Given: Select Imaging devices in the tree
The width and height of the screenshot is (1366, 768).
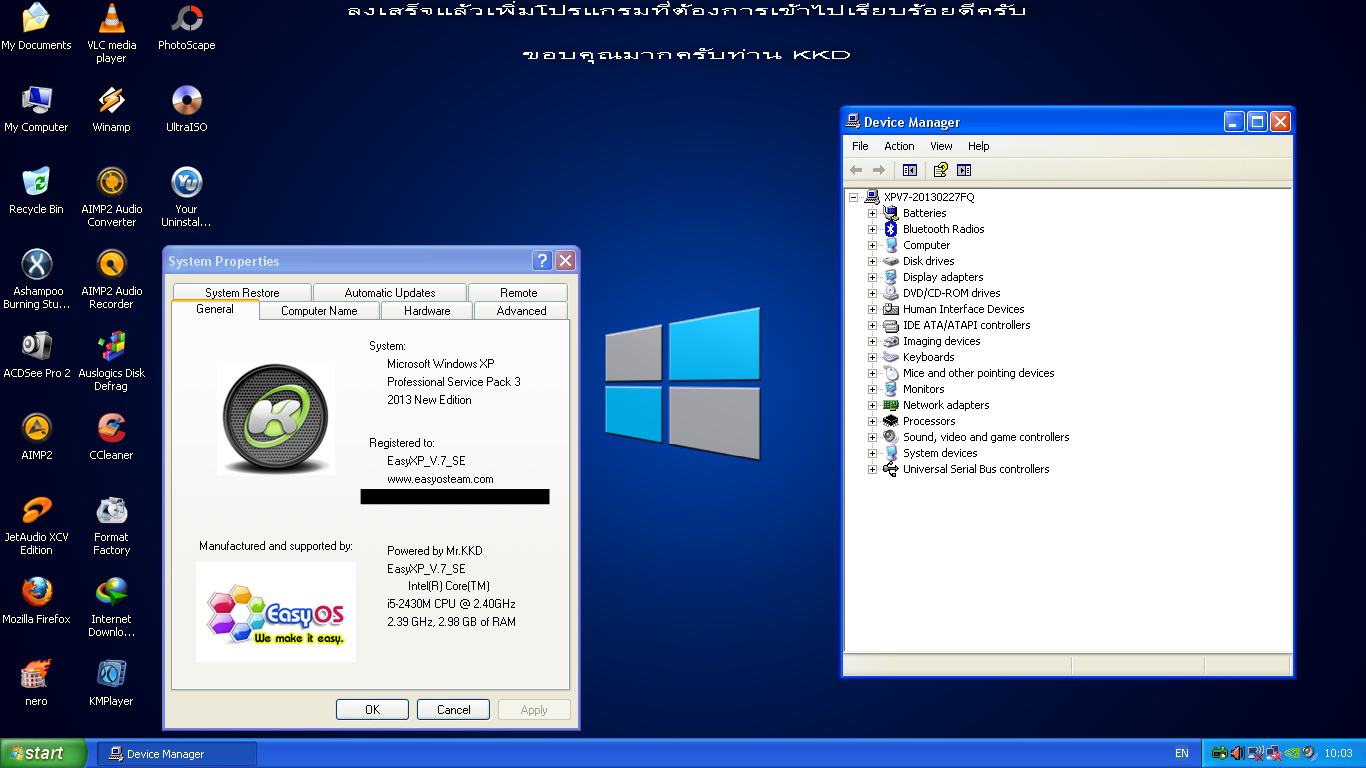Looking at the screenshot, I should click(941, 341).
